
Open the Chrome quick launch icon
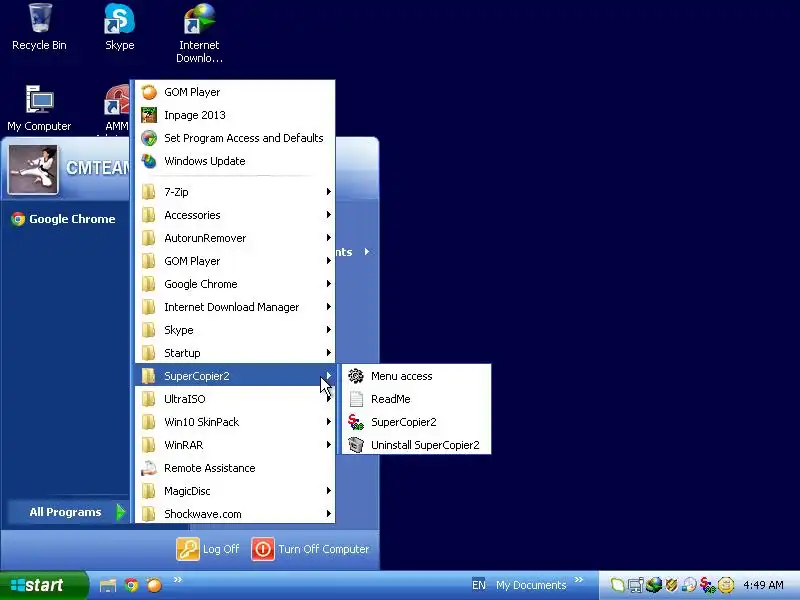point(131,585)
